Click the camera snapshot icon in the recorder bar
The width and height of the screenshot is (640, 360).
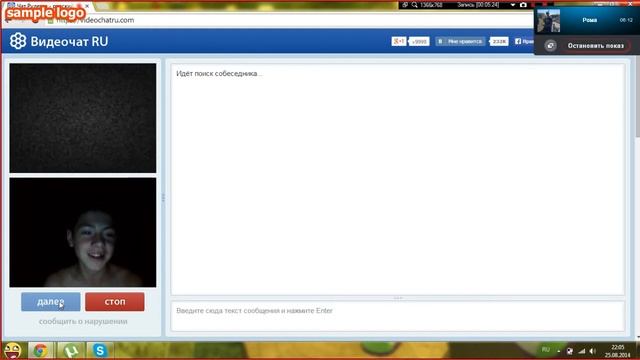pyautogui.click(x=523, y=5)
